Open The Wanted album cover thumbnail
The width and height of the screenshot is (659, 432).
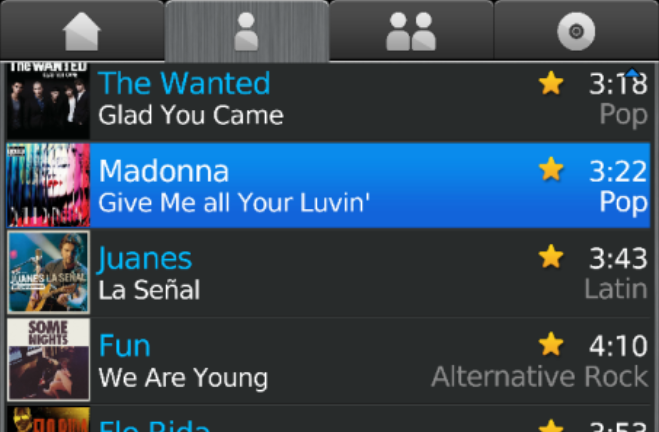tap(48, 101)
